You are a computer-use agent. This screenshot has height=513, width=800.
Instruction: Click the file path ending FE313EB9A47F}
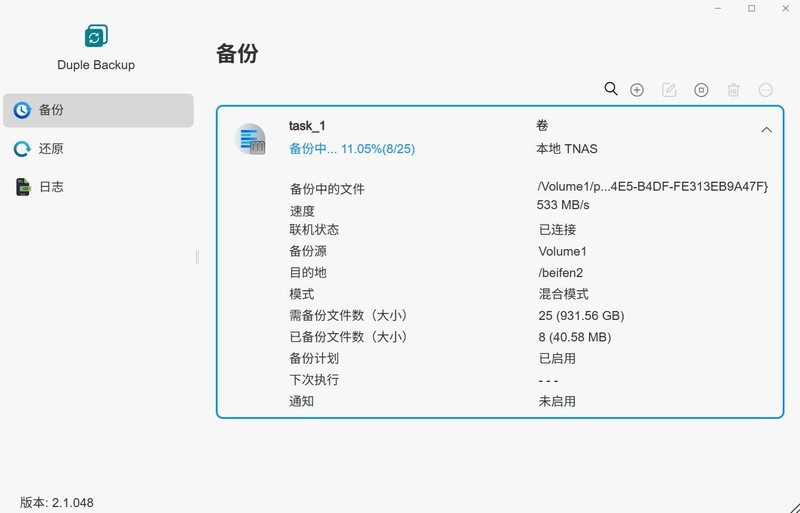pyautogui.click(x=653, y=186)
